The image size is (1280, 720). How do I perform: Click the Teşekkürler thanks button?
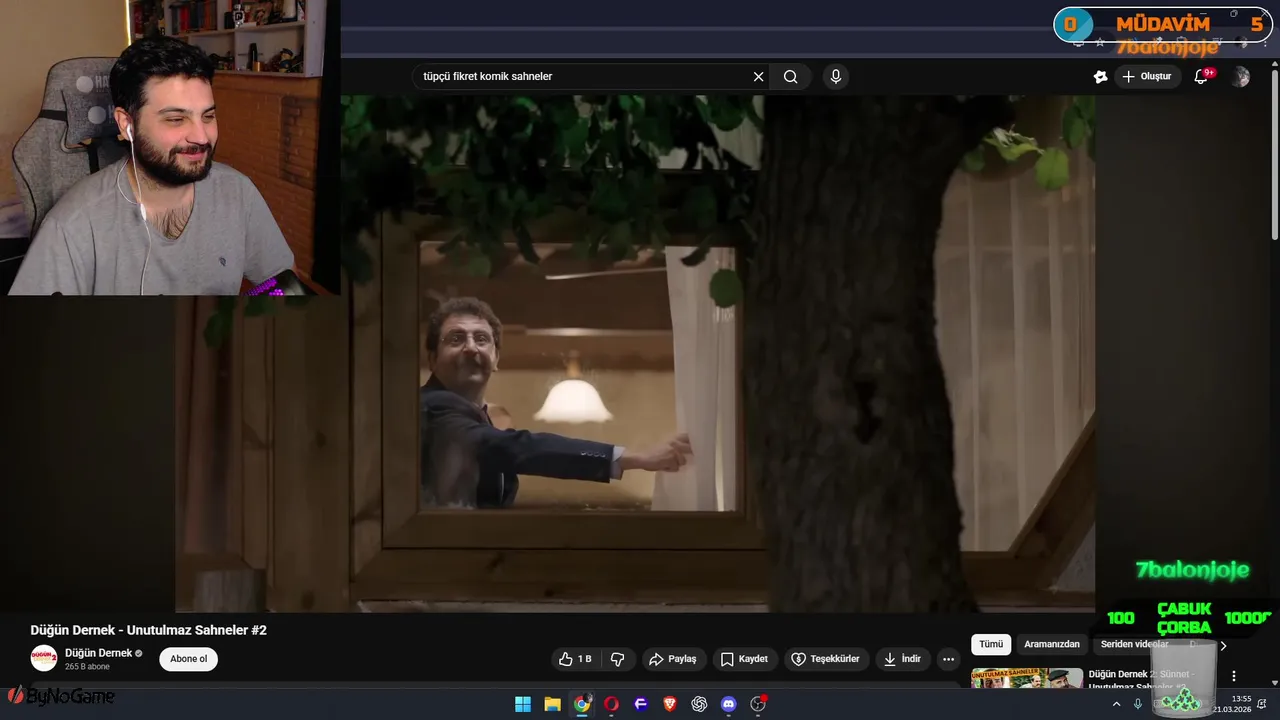[x=826, y=659]
